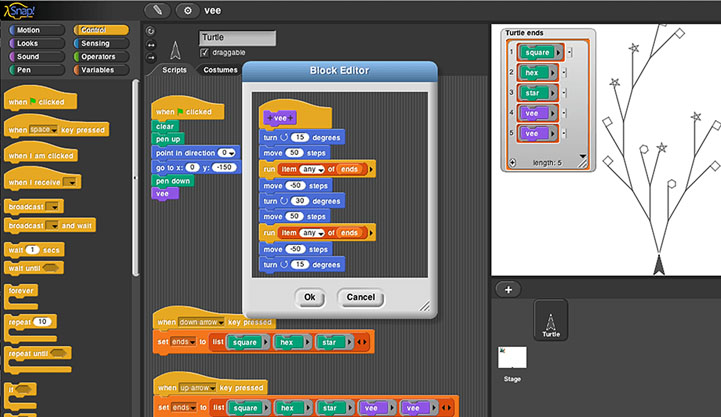Click the sprite arrow preview icon
The width and height of the screenshot is (721, 417).
click(x=175, y=51)
